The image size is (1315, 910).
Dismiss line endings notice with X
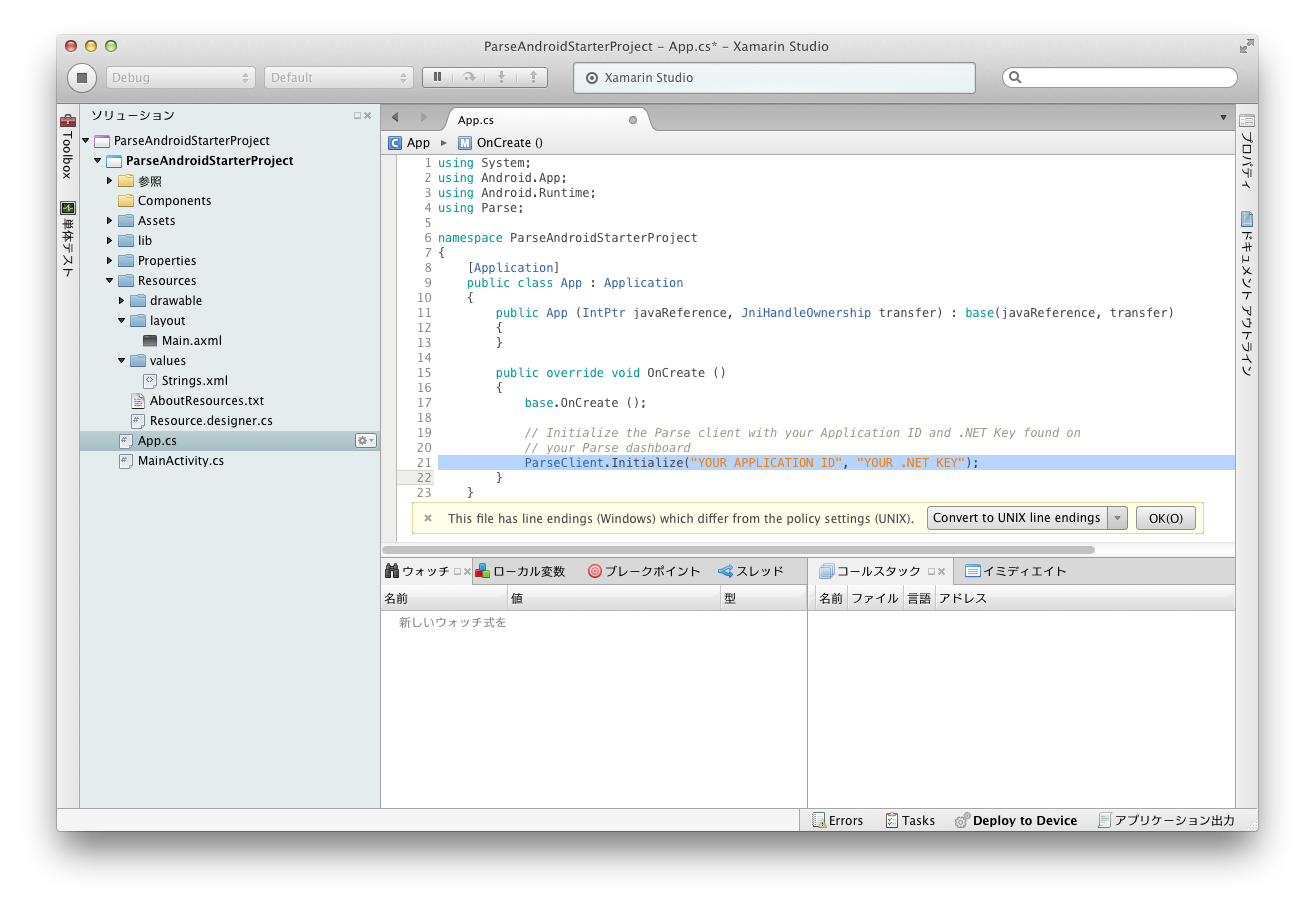click(x=428, y=518)
